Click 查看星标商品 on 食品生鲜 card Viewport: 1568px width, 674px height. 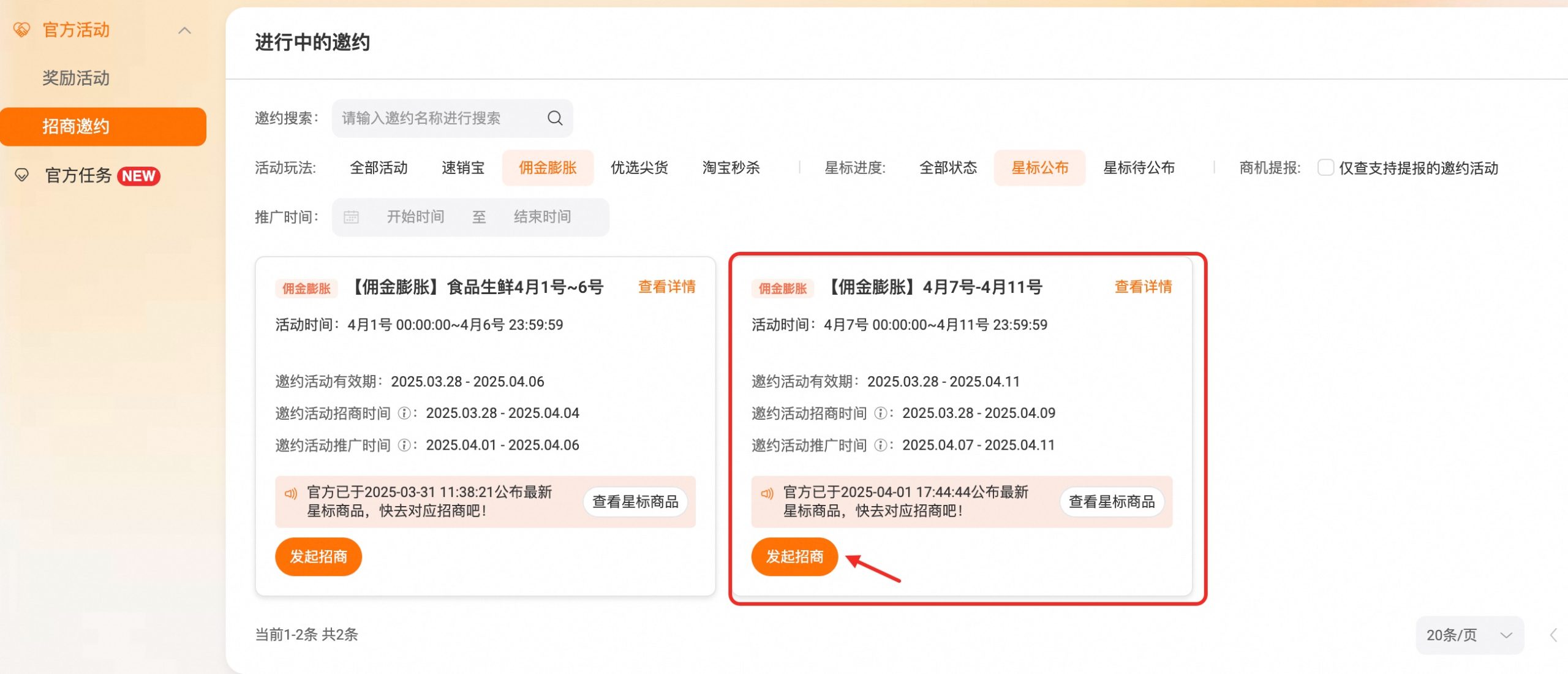coord(635,502)
